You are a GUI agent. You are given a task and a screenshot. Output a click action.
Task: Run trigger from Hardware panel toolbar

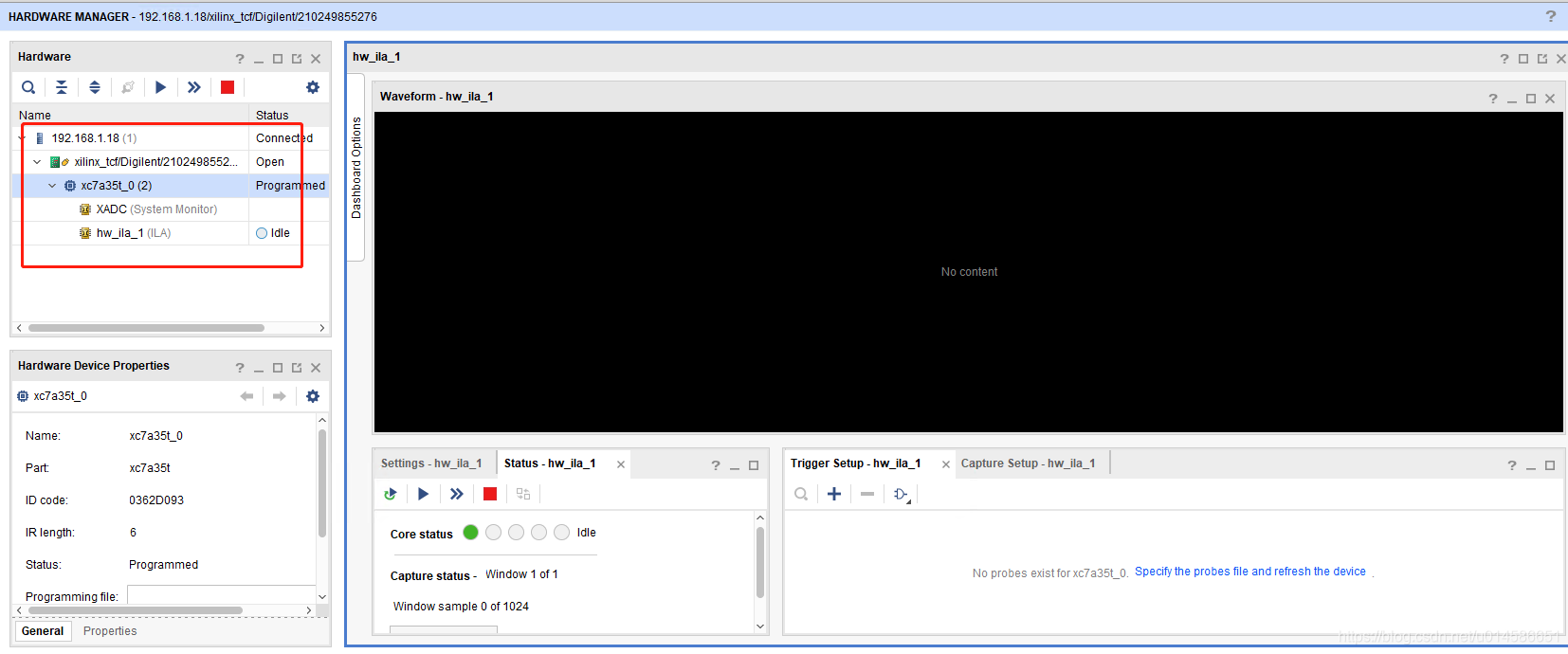click(161, 87)
